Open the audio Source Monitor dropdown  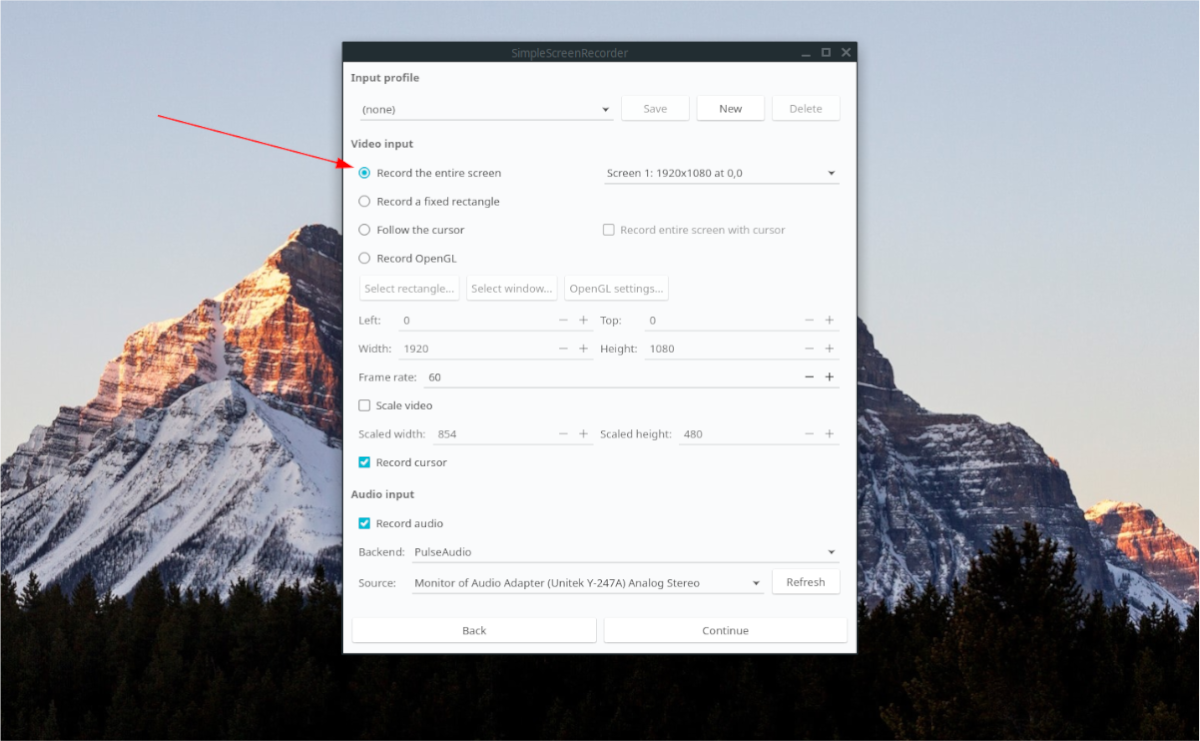587,583
